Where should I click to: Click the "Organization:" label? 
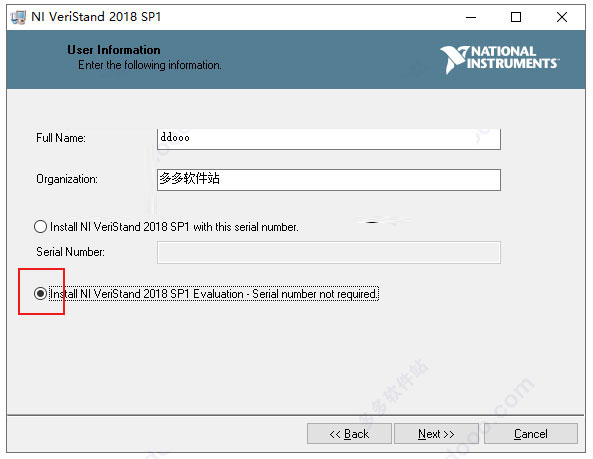[67, 179]
